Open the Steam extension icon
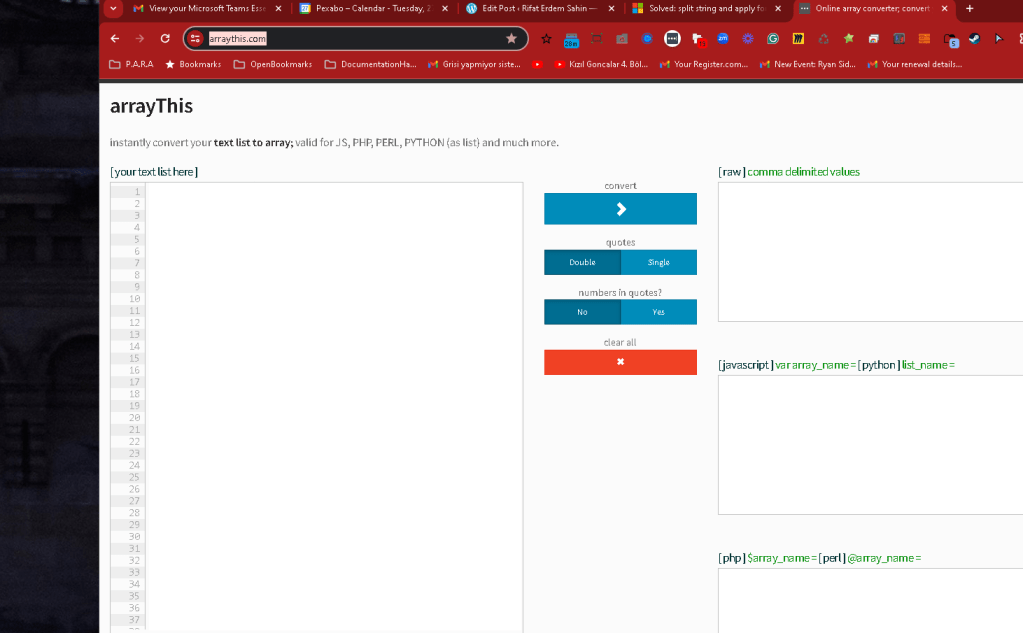Image resolution: width=1023 pixels, height=633 pixels. tap(974, 39)
